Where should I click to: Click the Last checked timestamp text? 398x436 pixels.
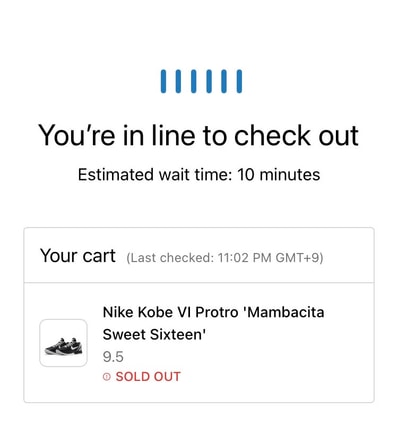click(x=225, y=258)
